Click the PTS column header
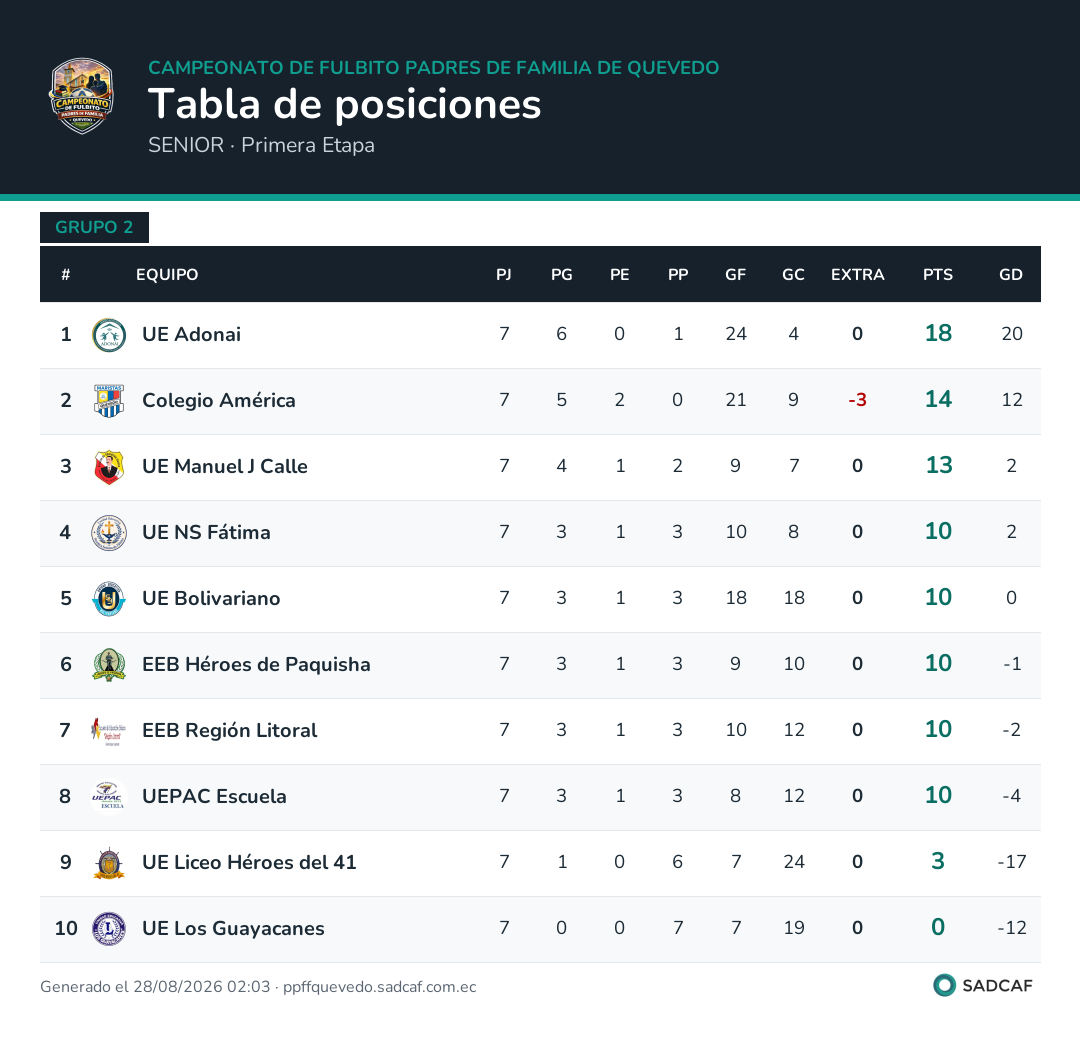This screenshot has height=1038, width=1080. coord(937,275)
